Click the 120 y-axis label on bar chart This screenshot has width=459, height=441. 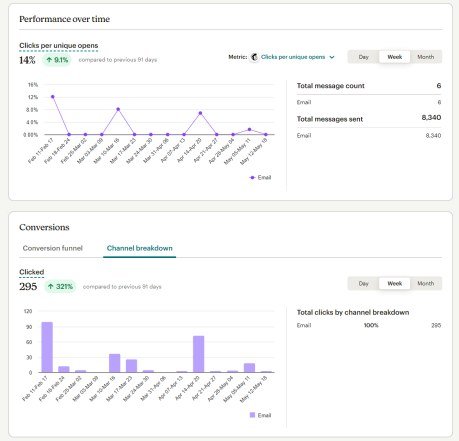pos(28,311)
